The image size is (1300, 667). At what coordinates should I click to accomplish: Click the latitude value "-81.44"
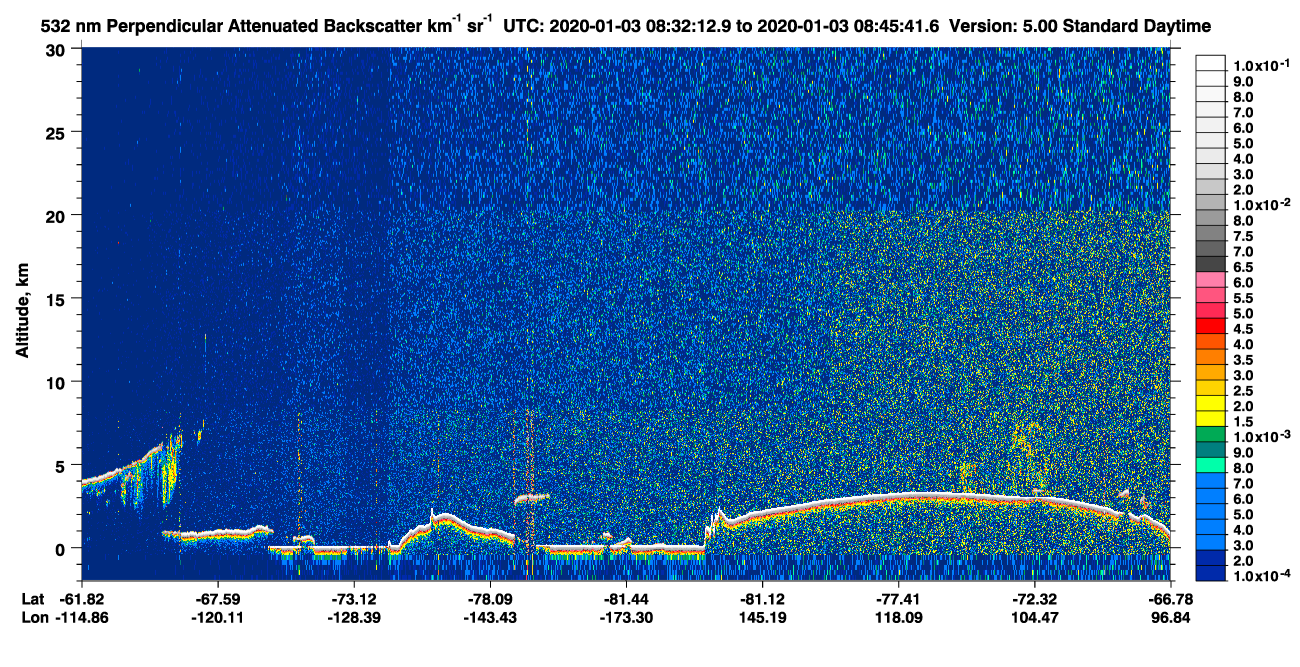point(625,598)
